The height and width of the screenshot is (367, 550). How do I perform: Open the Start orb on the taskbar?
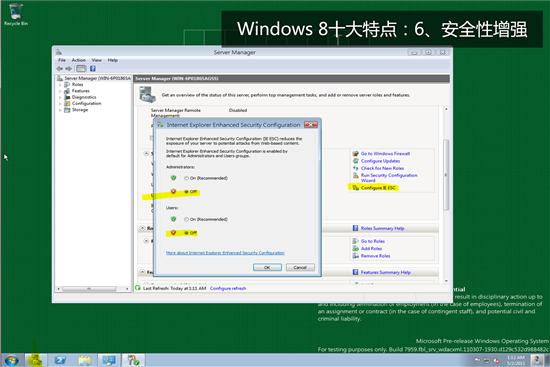[12, 360]
